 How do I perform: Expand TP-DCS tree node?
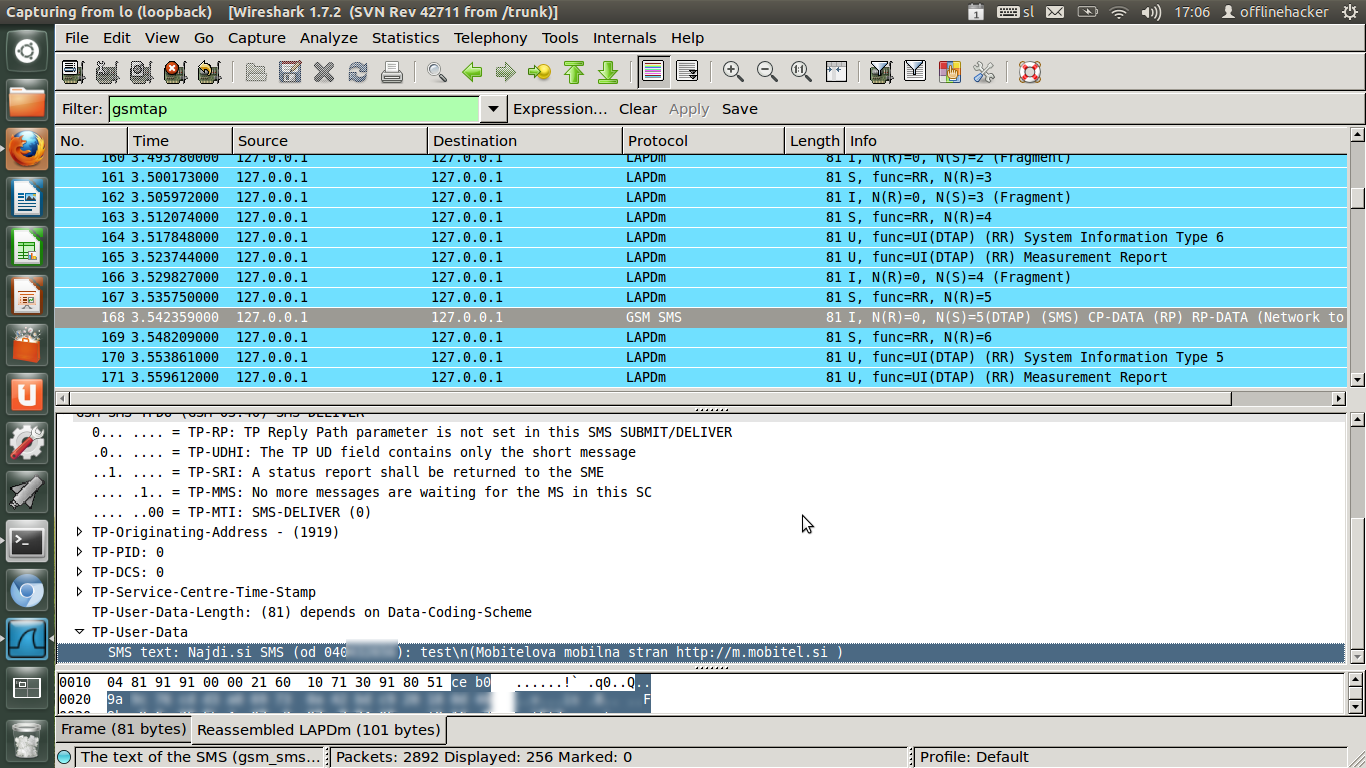[80, 572]
